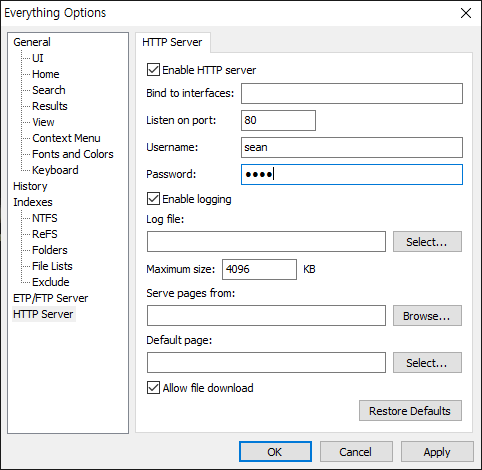Screen dimensions: 482x470
Task: Open NTFS index settings
Action: 45,218
